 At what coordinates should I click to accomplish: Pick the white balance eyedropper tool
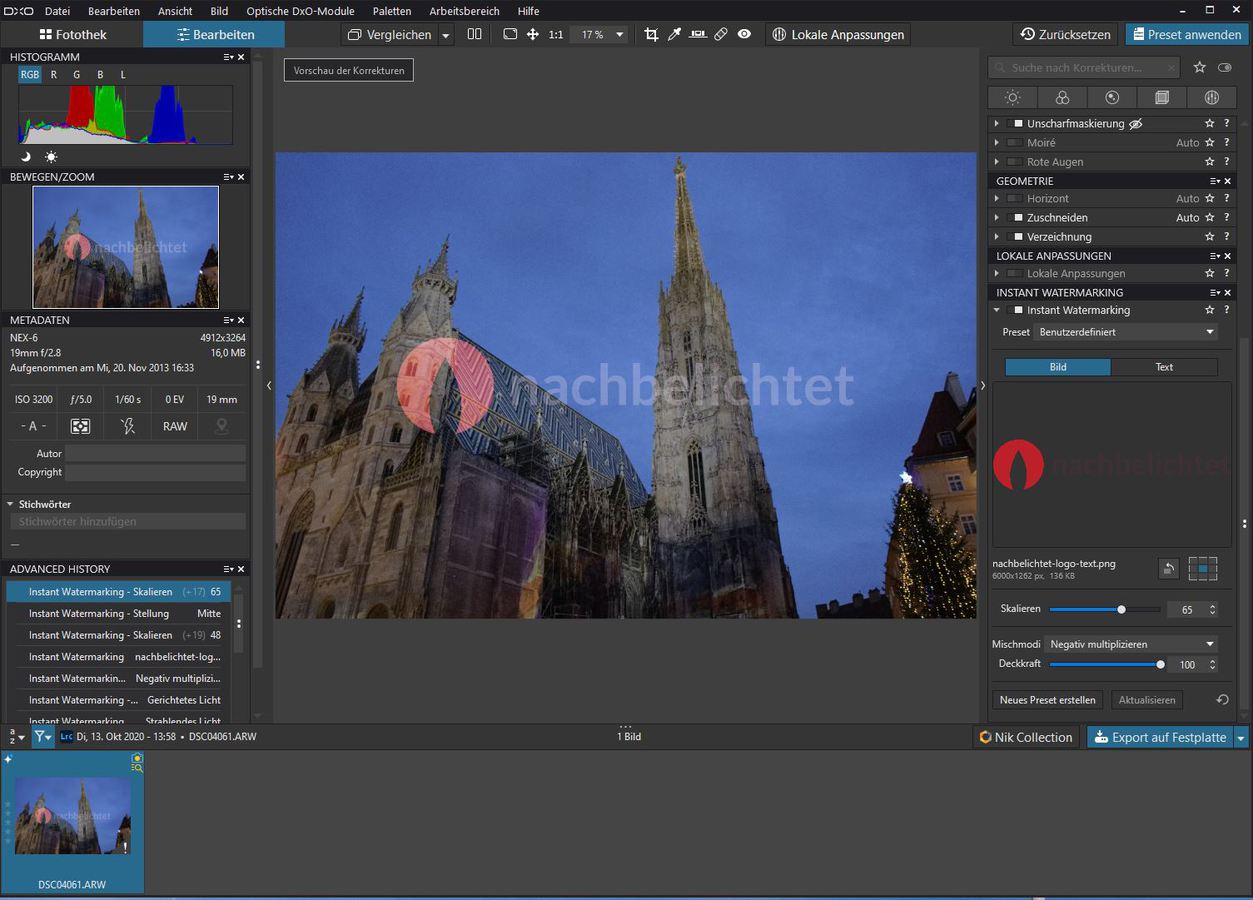tap(674, 34)
